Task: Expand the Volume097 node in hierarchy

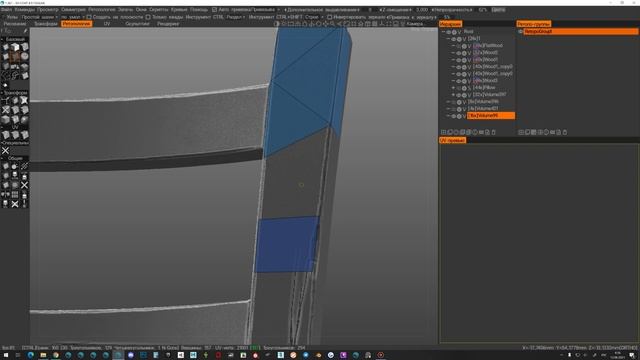Action: [453, 95]
